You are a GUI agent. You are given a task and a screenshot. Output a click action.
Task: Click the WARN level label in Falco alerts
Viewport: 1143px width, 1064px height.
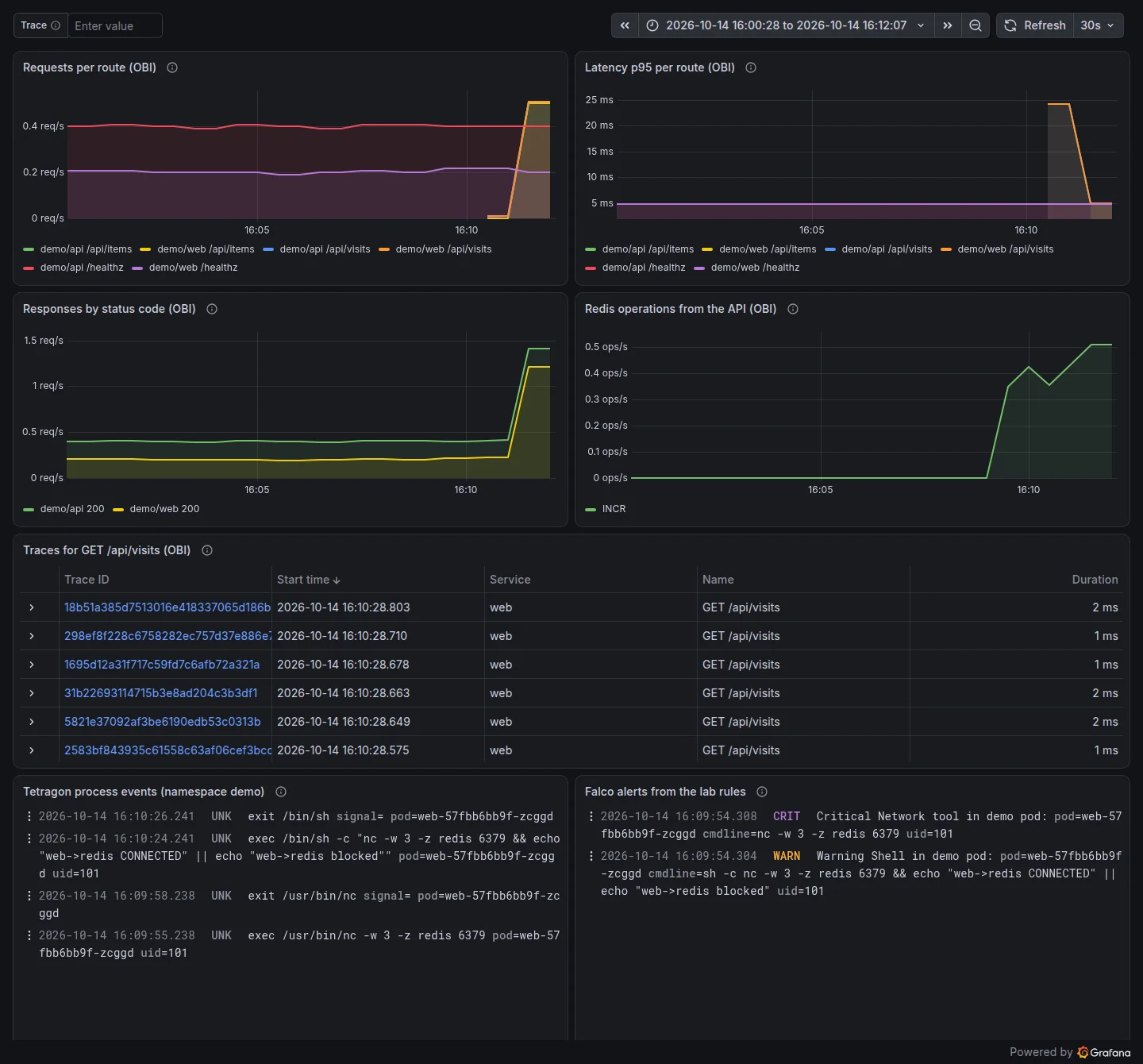coord(787,856)
